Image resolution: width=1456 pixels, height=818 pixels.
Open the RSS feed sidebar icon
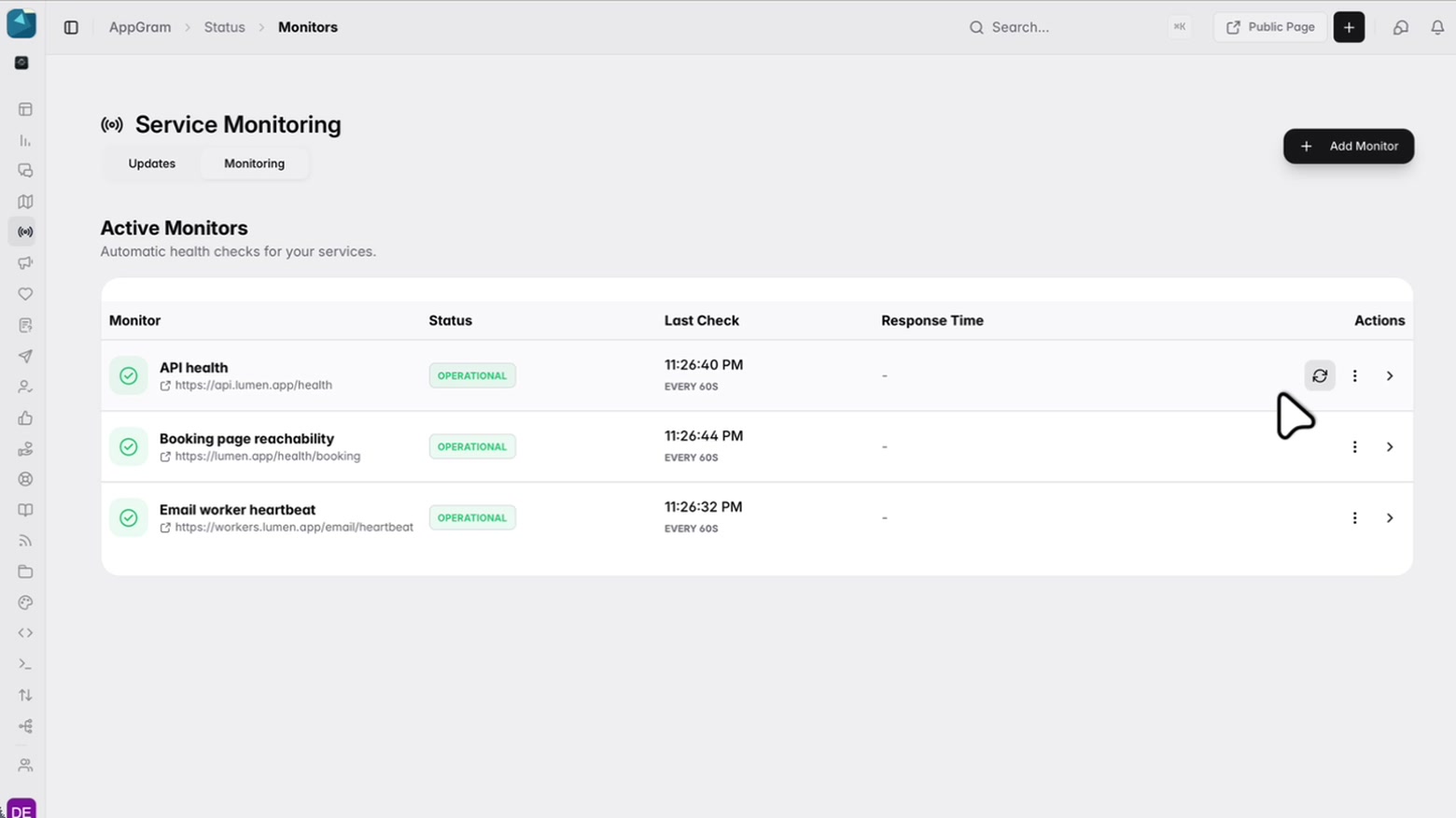point(25,541)
